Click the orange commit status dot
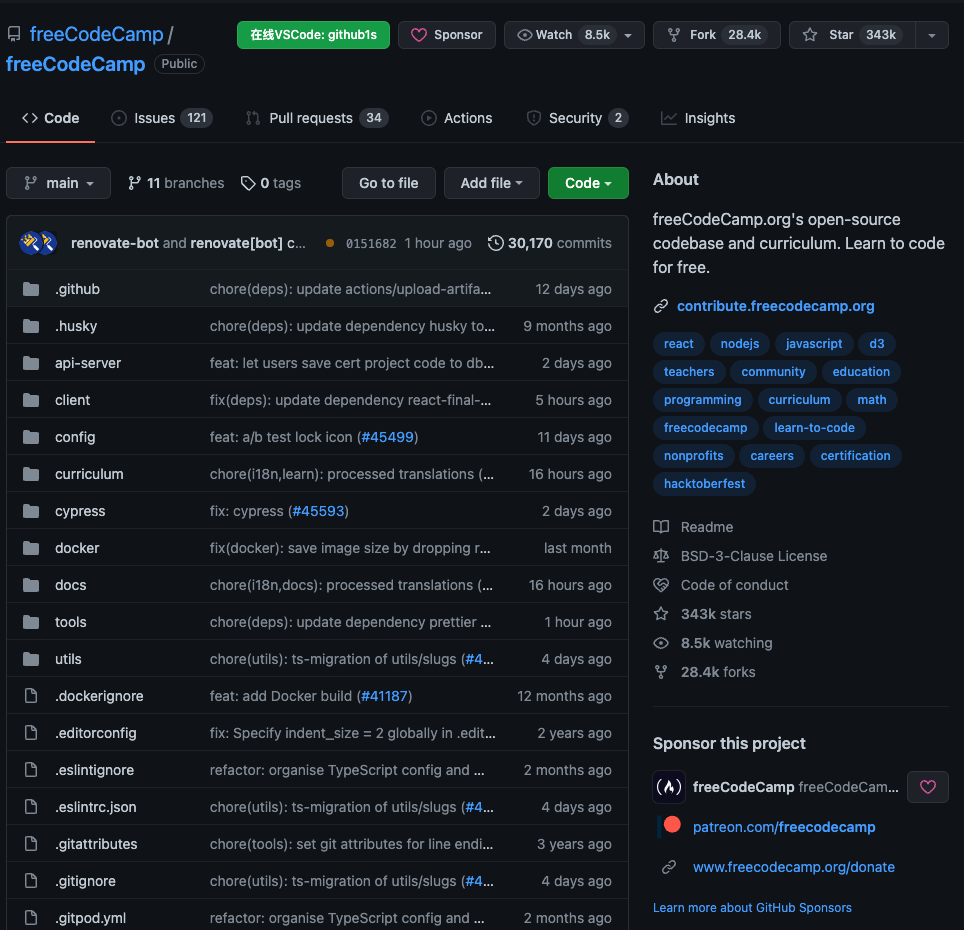 [x=330, y=243]
